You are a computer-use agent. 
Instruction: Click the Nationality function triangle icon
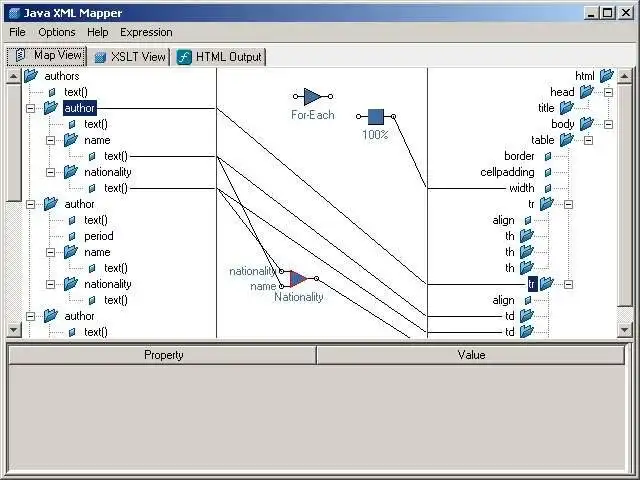298,279
